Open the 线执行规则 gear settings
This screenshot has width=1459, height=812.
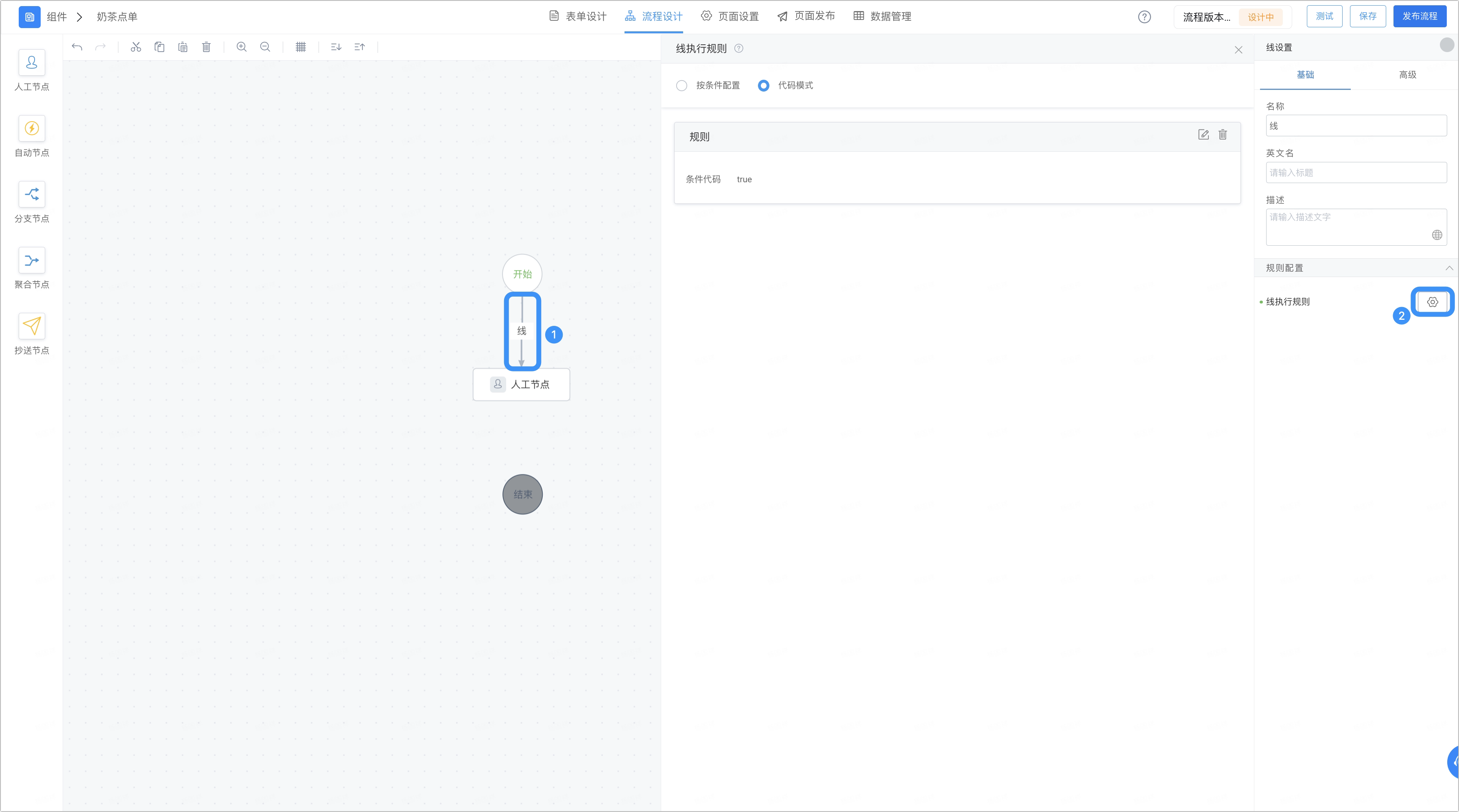(x=1433, y=302)
